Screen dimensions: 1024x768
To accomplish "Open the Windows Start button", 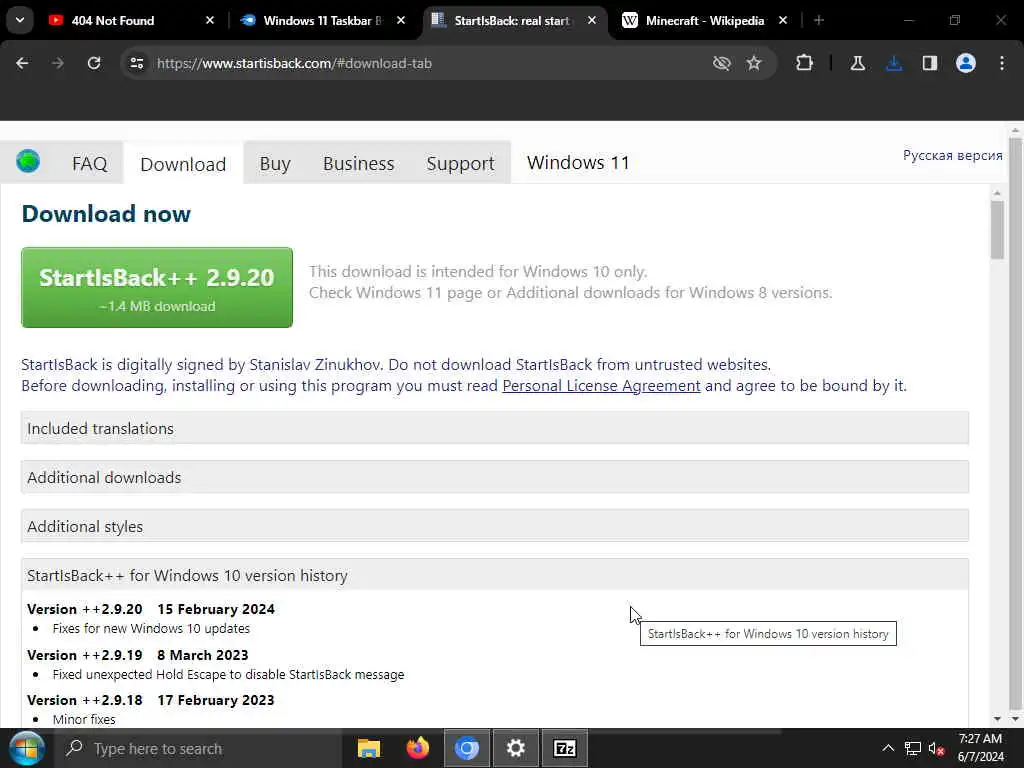I will click(26, 748).
